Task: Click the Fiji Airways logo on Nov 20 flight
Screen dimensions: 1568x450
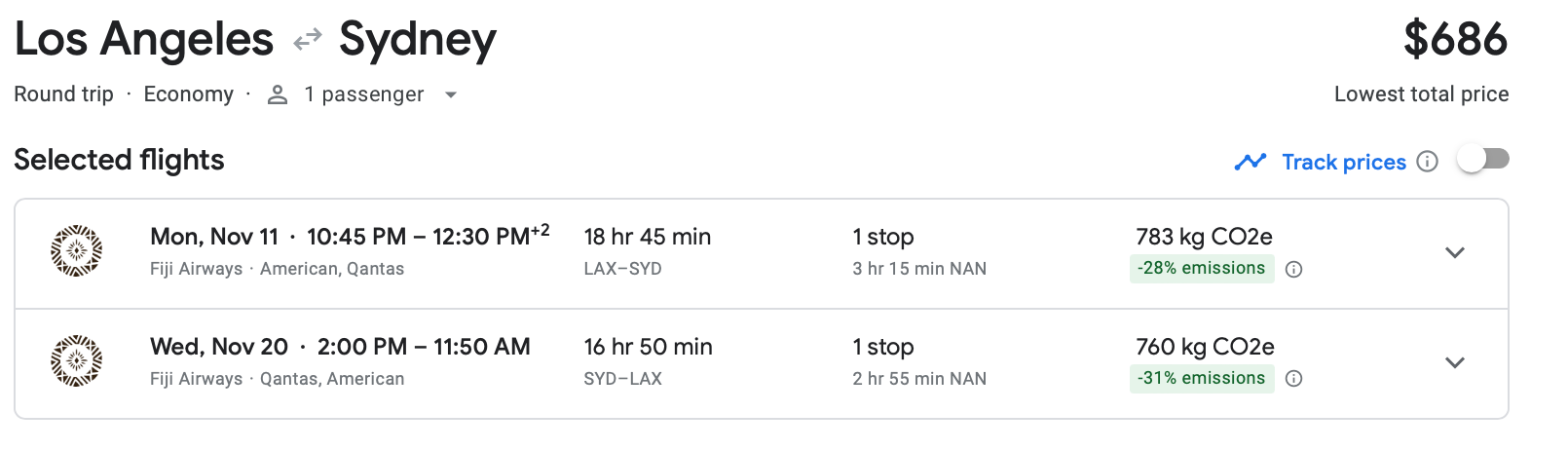Action: pos(76,361)
